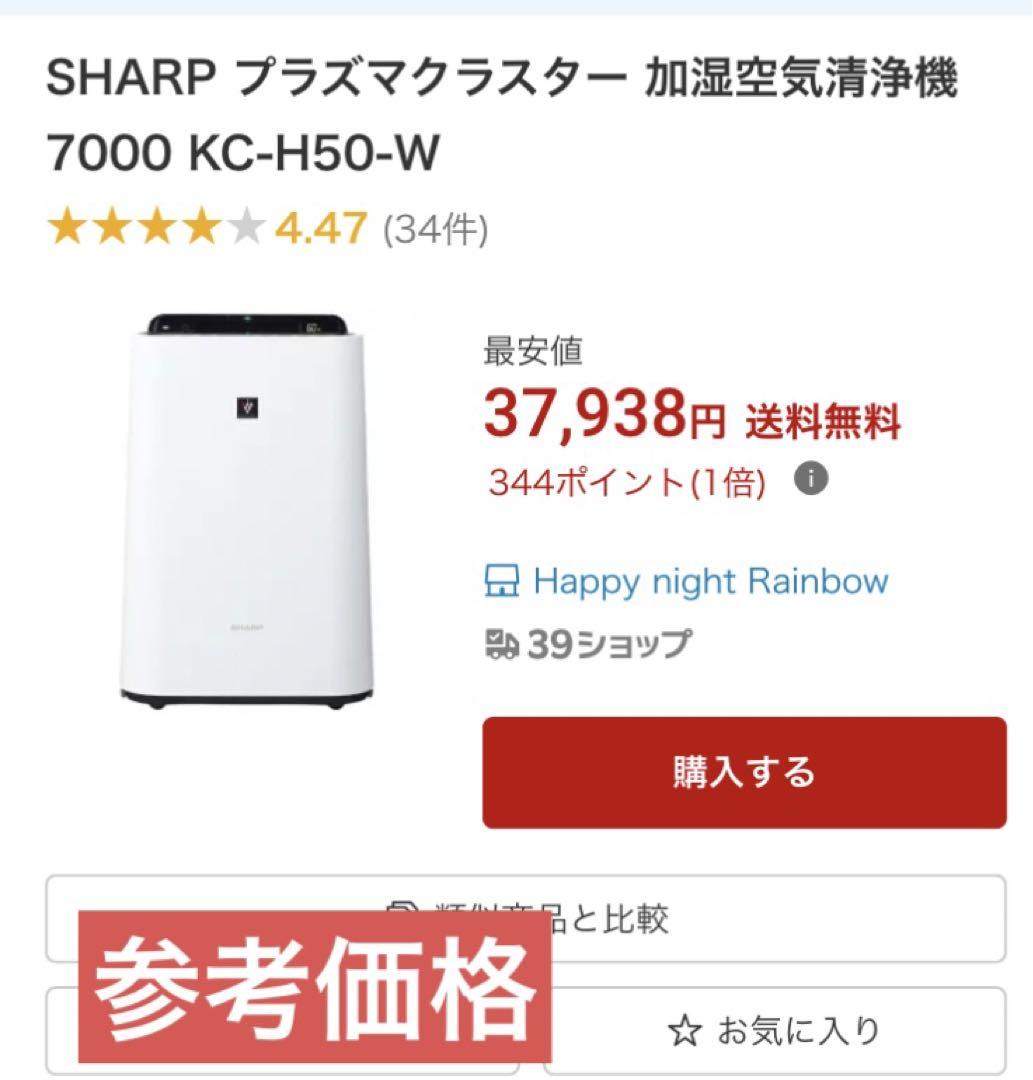Click the 39ショップ label text
Image resolution: width=1033 pixels, height=1080 pixels.
pos(609,644)
